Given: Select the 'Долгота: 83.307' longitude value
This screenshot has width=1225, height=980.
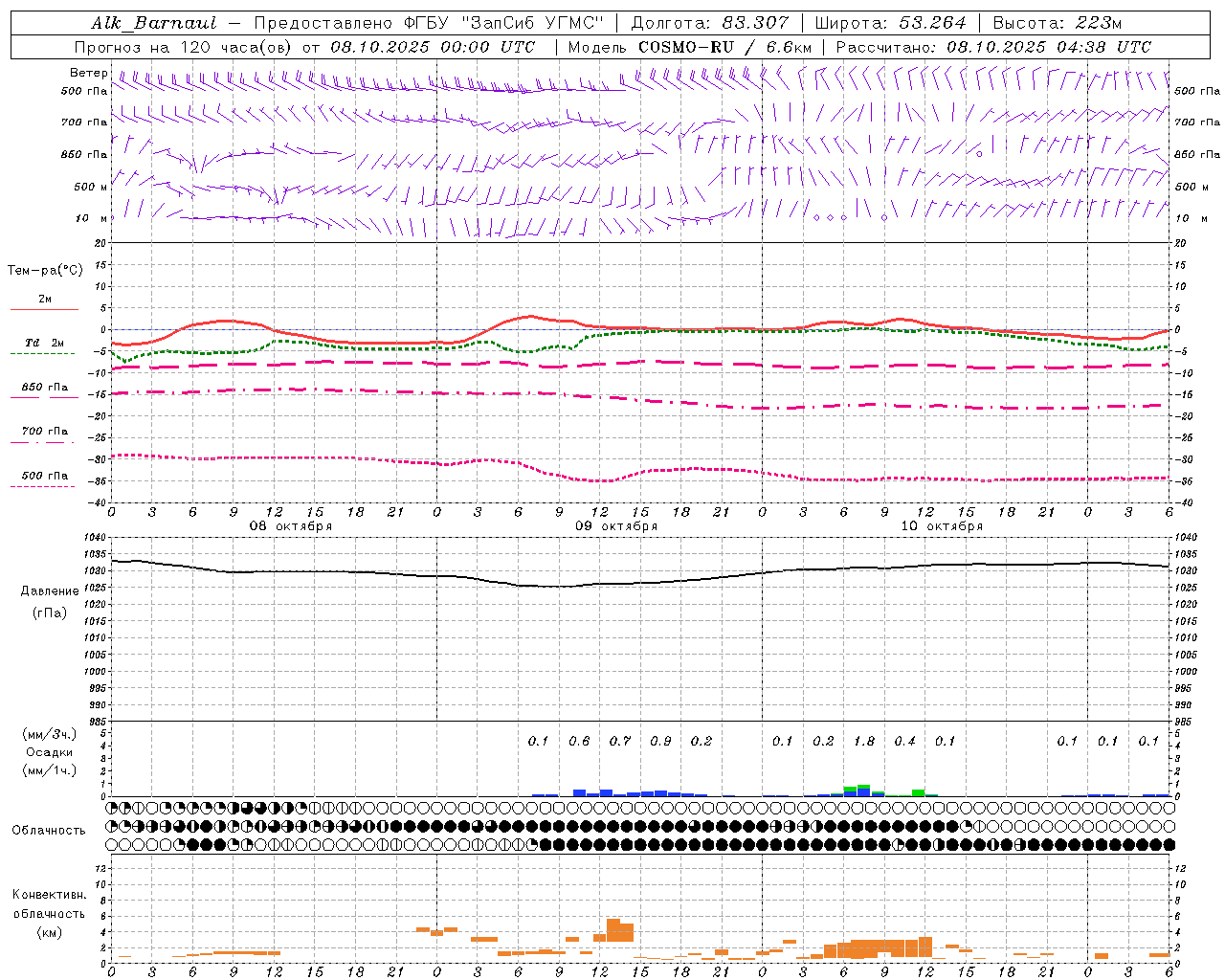Looking at the screenshot, I should (710, 23).
